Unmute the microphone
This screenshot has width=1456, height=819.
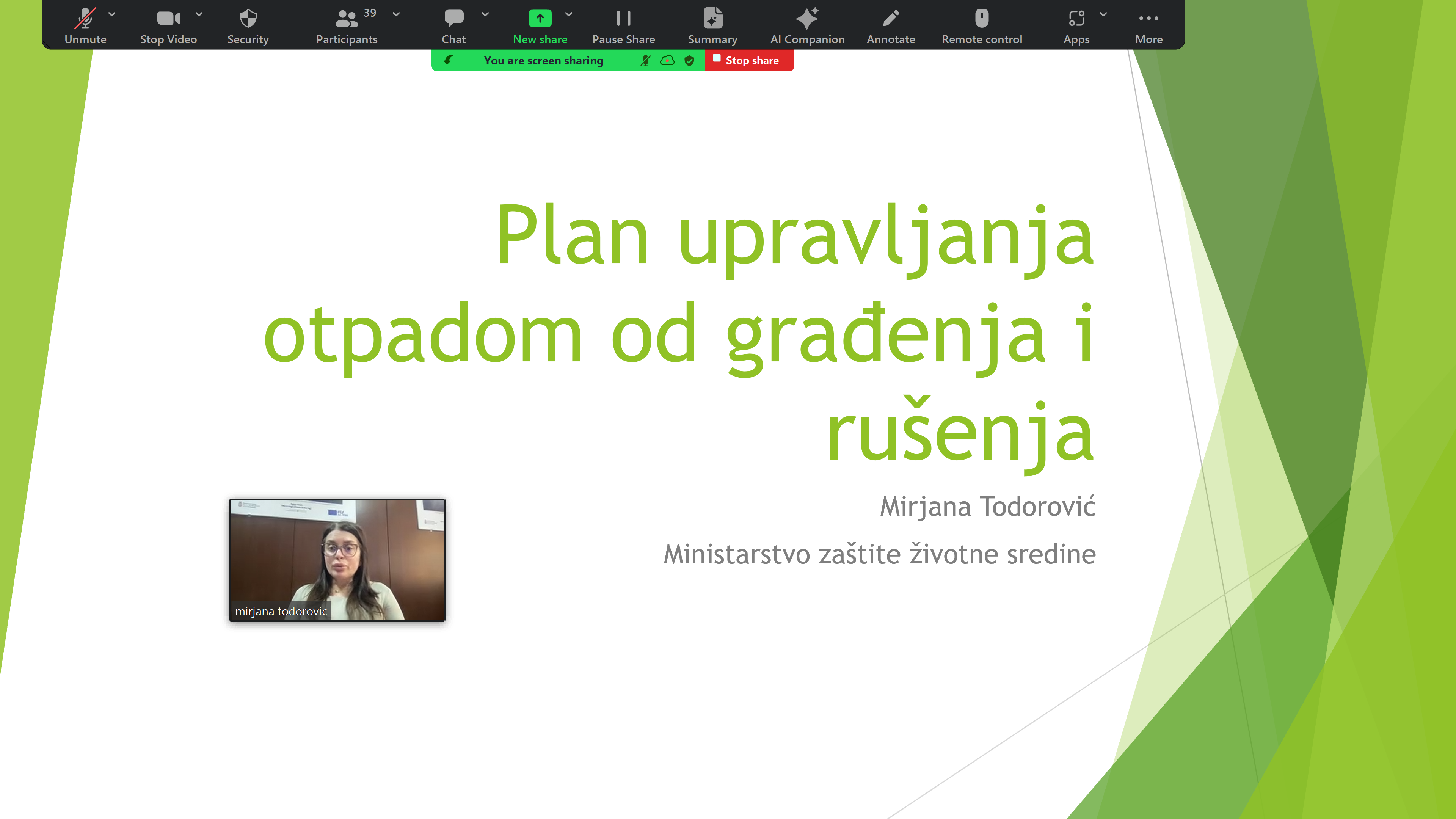point(85,25)
